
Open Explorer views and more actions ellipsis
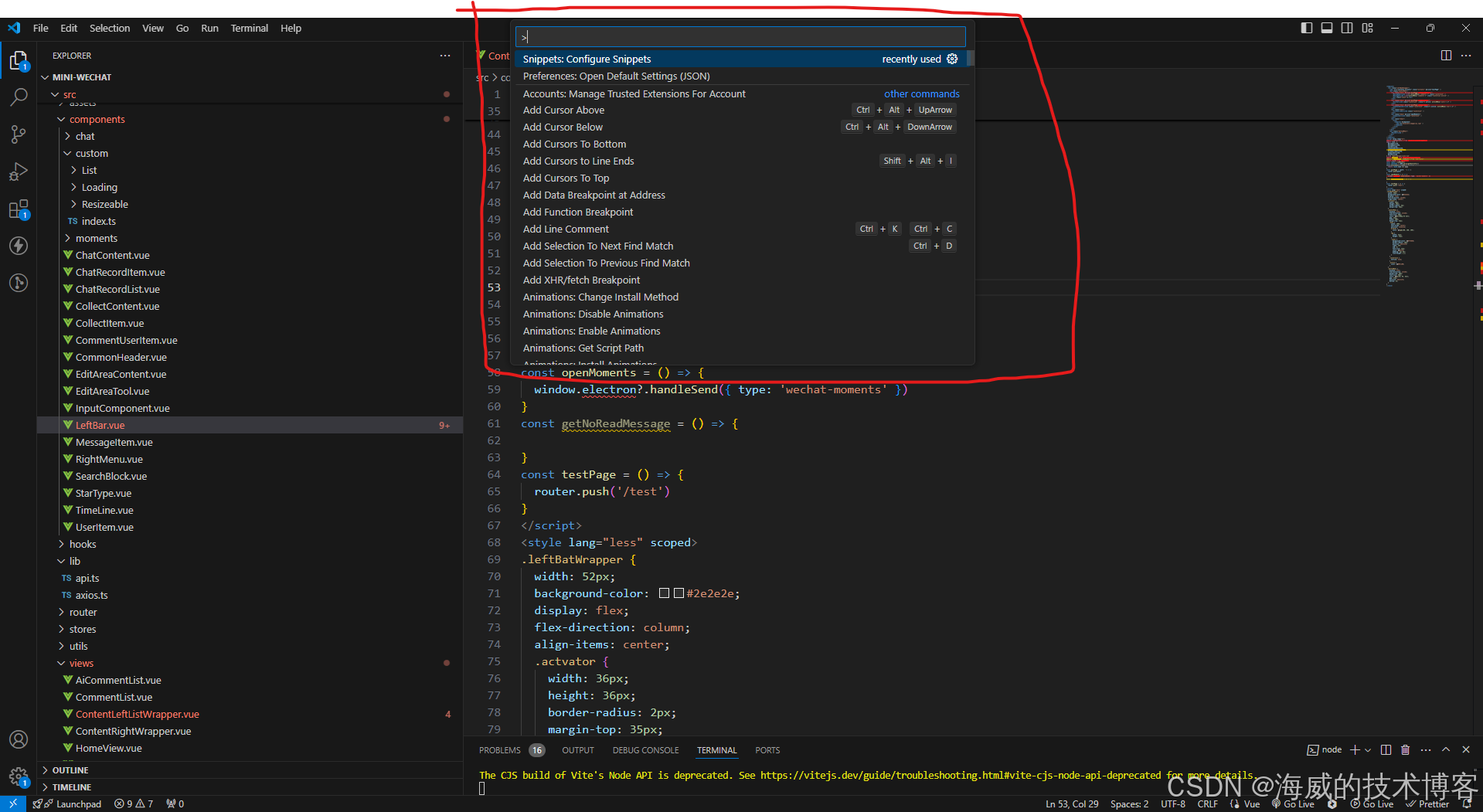(445, 56)
